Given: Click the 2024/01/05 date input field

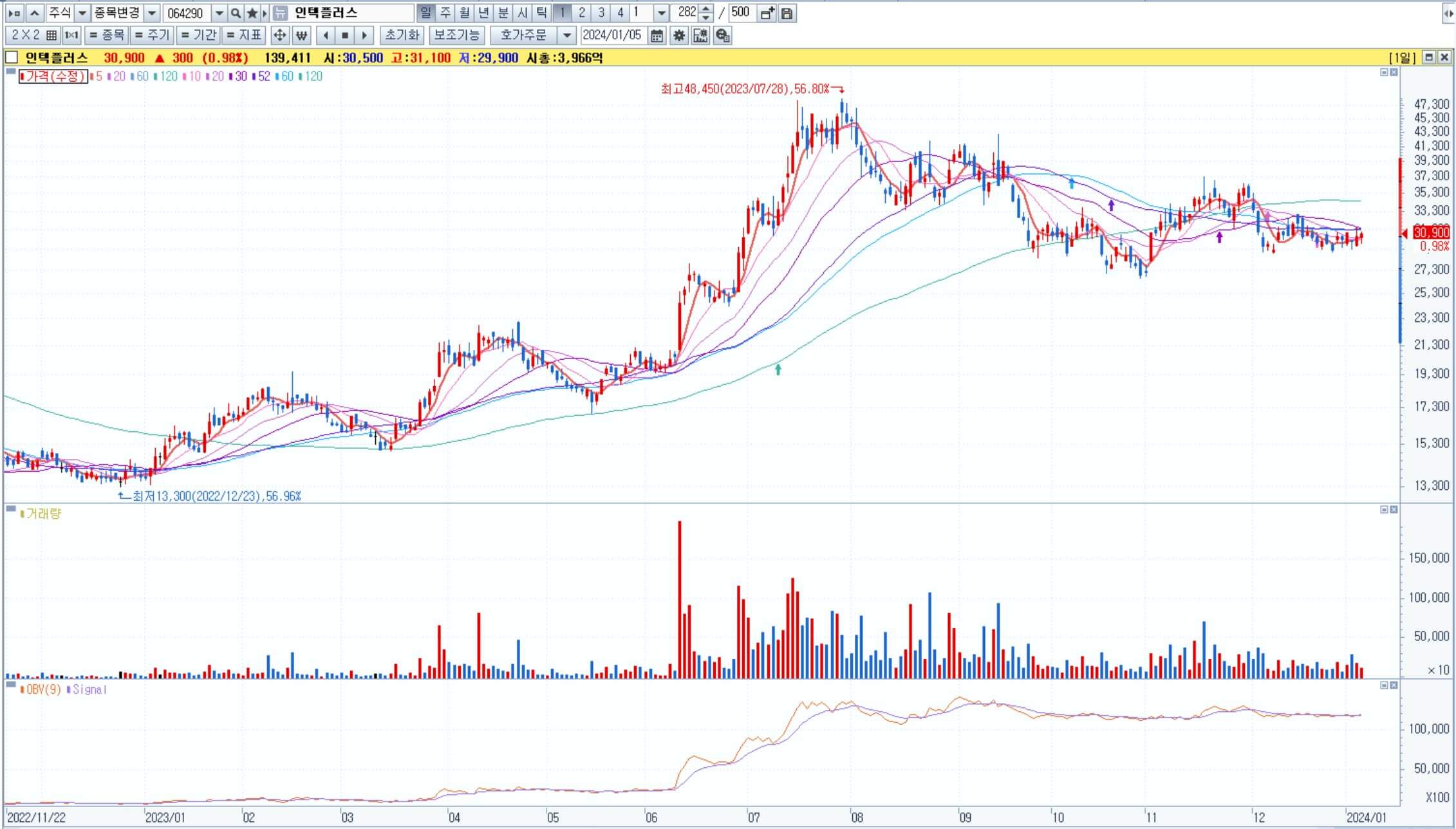Looking at the screenshot, I should 612,35.
